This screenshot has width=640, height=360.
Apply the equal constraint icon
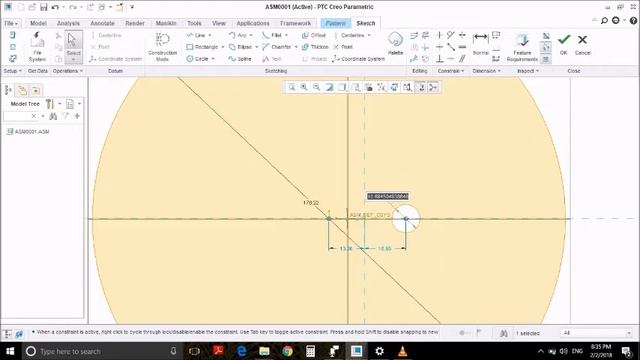tap(462, 47)
